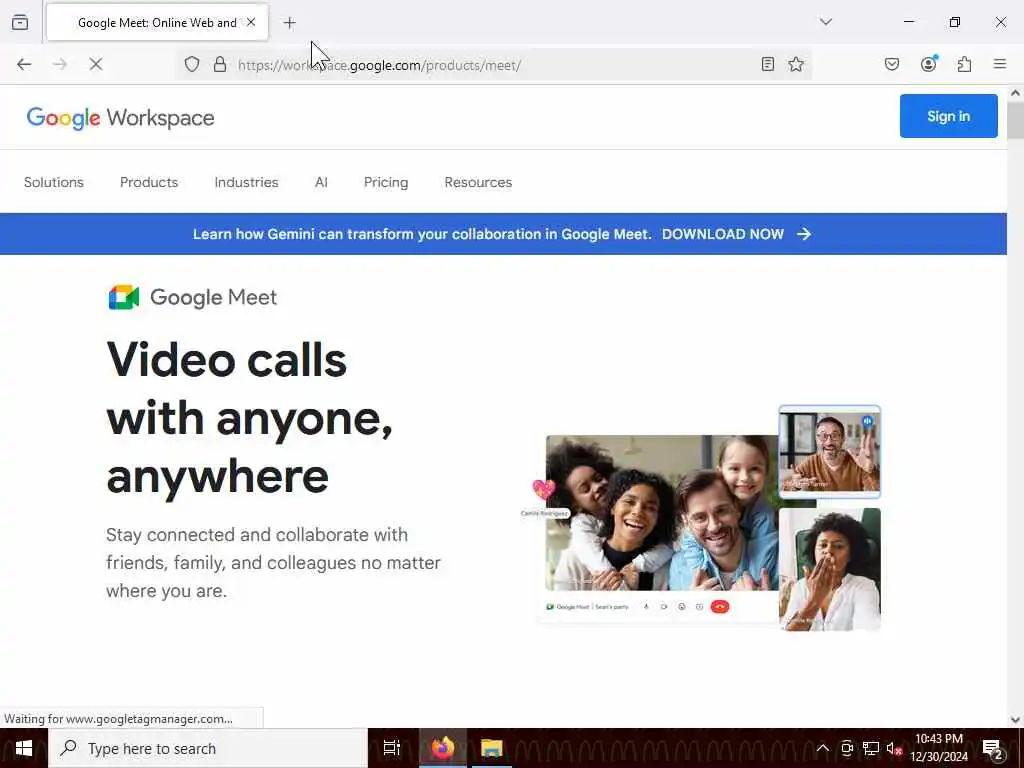Open the Firefox hamburger application menu
The image size is (1024, 768).
[x=1000, y=64]
